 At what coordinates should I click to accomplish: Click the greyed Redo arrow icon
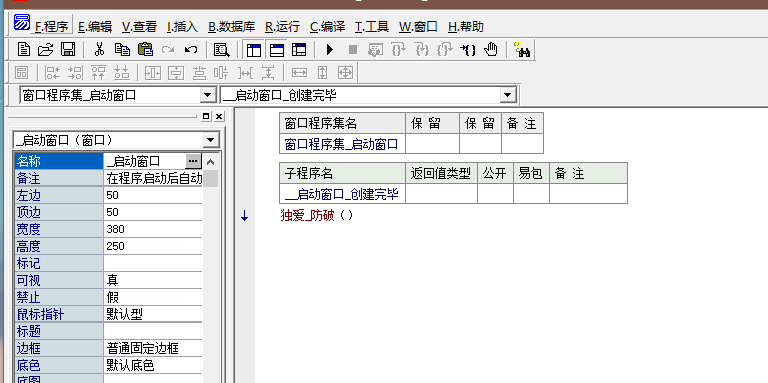168,49
